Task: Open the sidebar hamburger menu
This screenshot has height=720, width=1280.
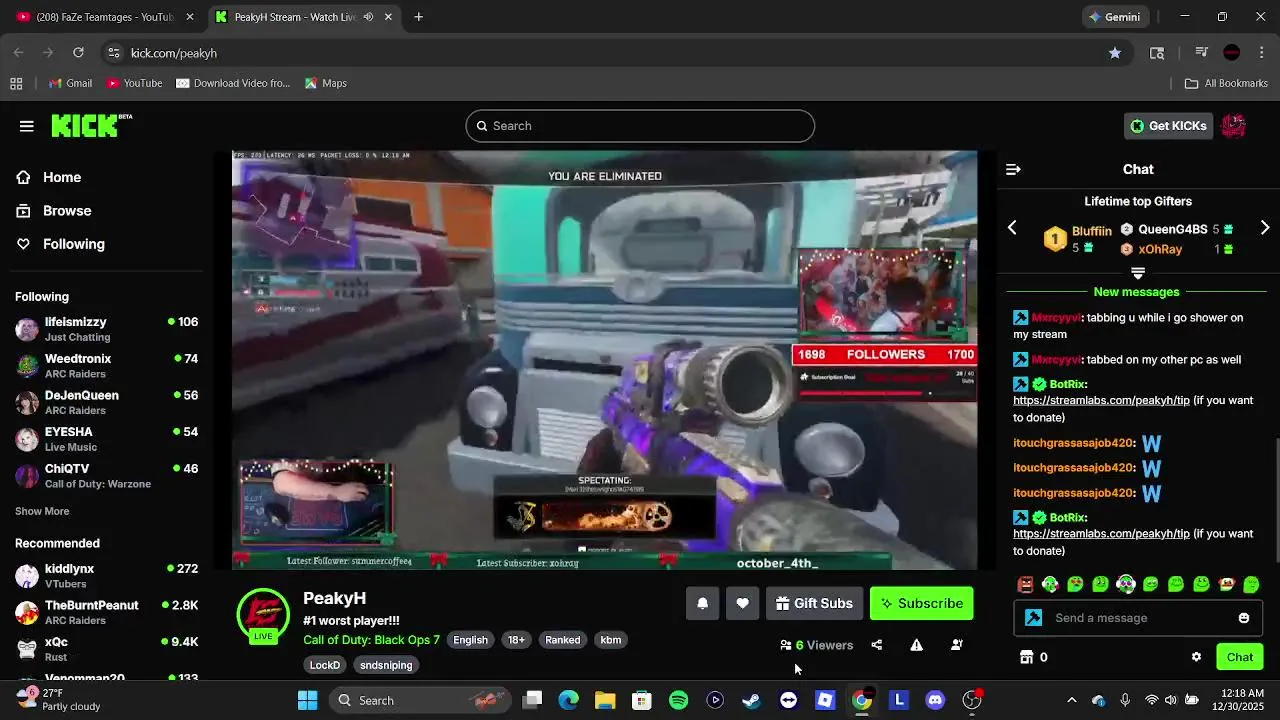Action: pos(27,126)
